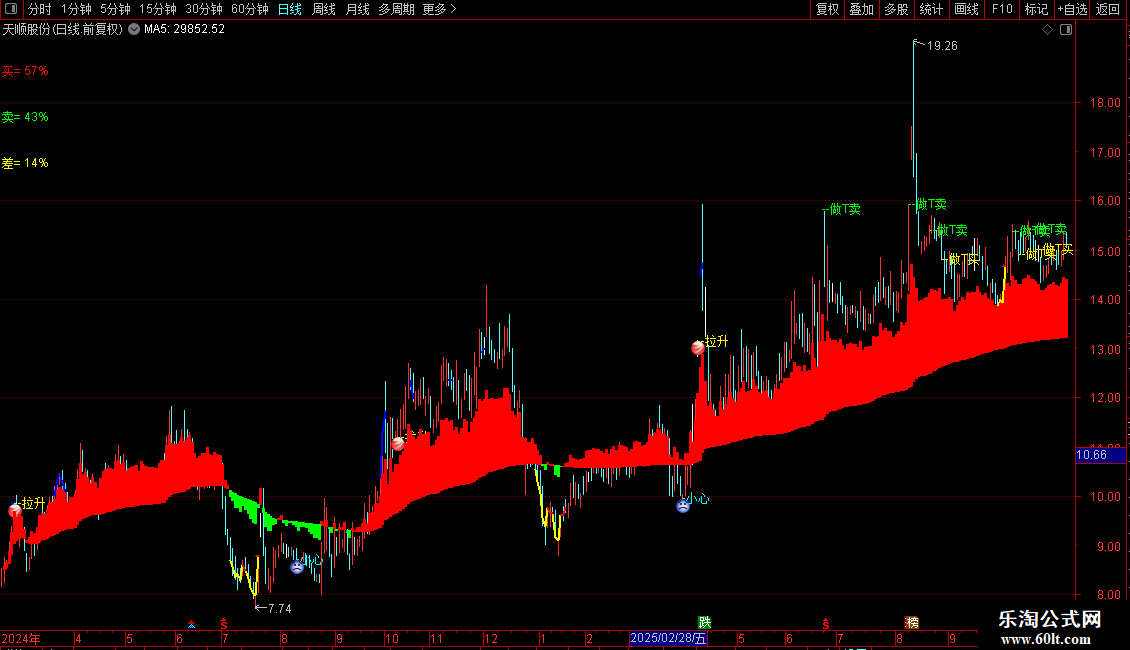
Task: Click the 10.66 price tag on axis
Action: click(x=1100, y=455)
